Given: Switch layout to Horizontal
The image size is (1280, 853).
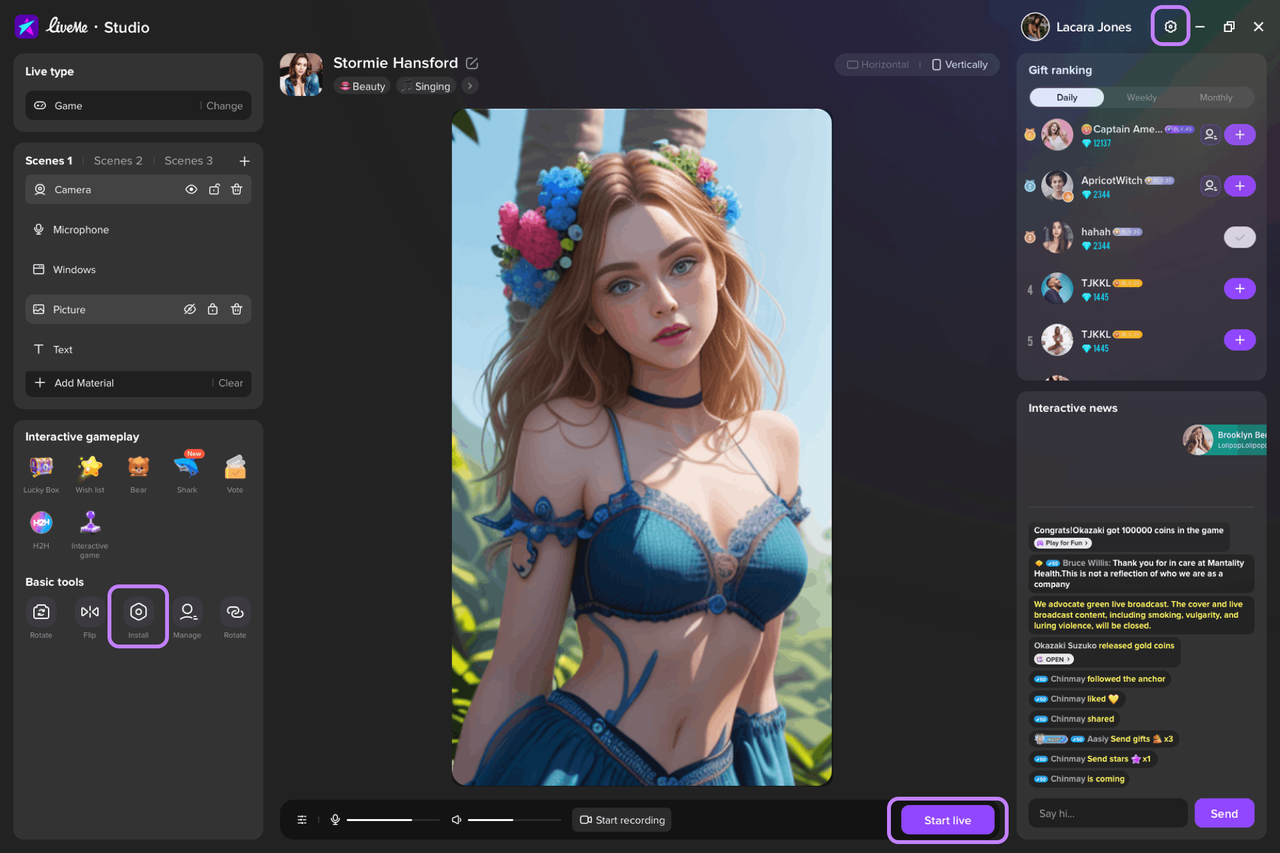Looking at the screenshot, I should pos(878,65).
